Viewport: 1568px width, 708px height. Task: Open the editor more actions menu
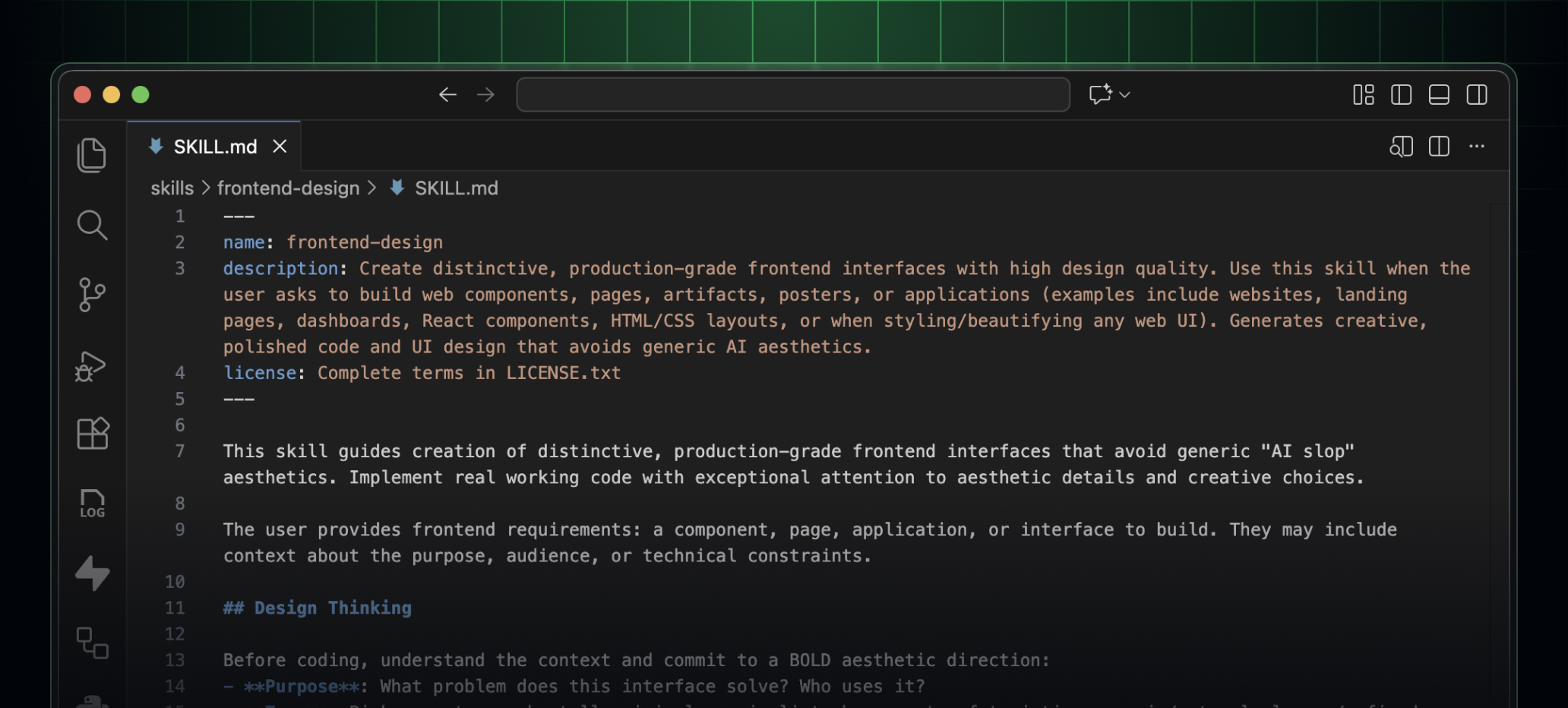point(1477,146)
